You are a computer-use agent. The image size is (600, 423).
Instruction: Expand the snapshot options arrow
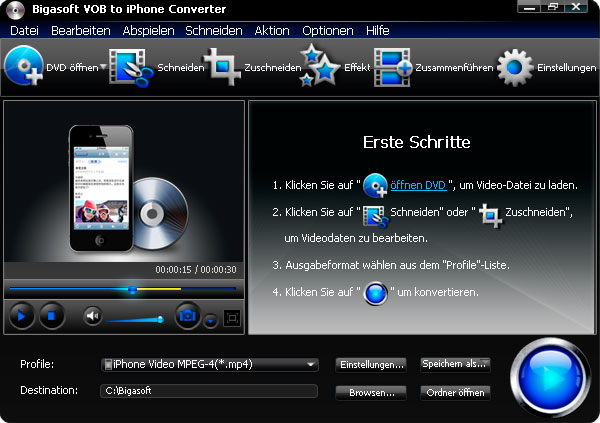[x=210, y=321]
